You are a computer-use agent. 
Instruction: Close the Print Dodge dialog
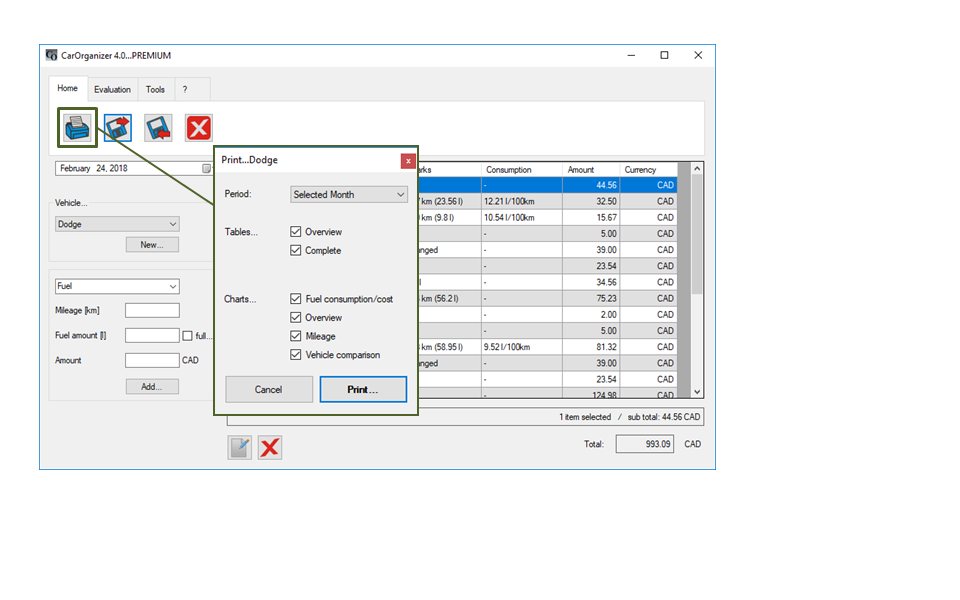(x=408, y=160)
